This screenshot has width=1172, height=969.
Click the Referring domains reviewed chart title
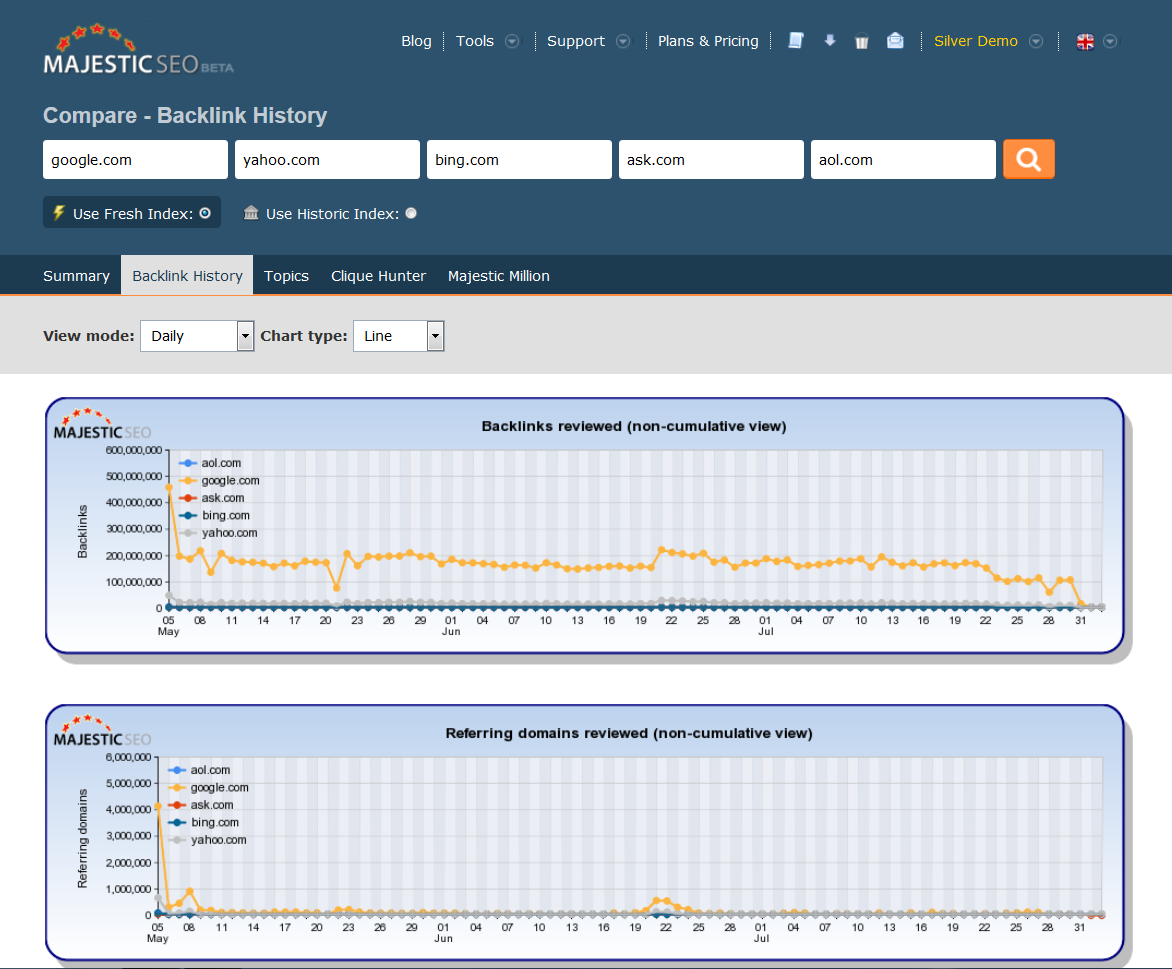pos(629,733)
